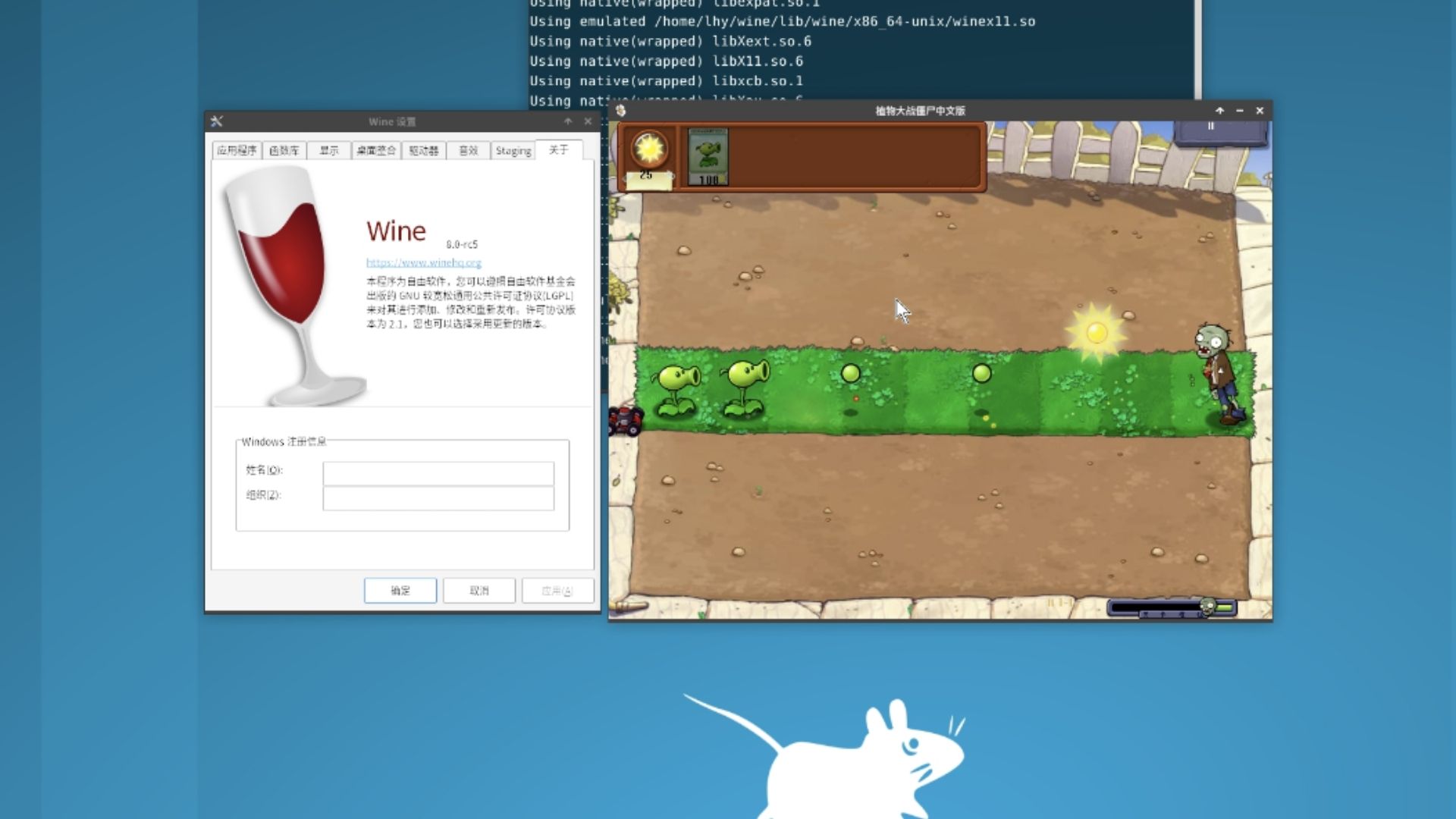Click the game window's title bar app icon
This screenshot has height=819, width=1456.
pyautogui.click(x=620, y=111)
